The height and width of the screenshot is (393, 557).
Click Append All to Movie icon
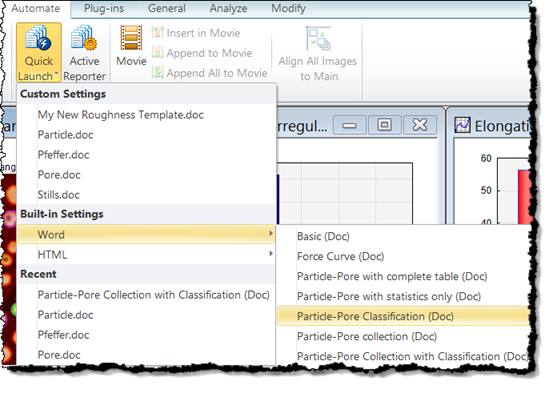pos(157,72)
